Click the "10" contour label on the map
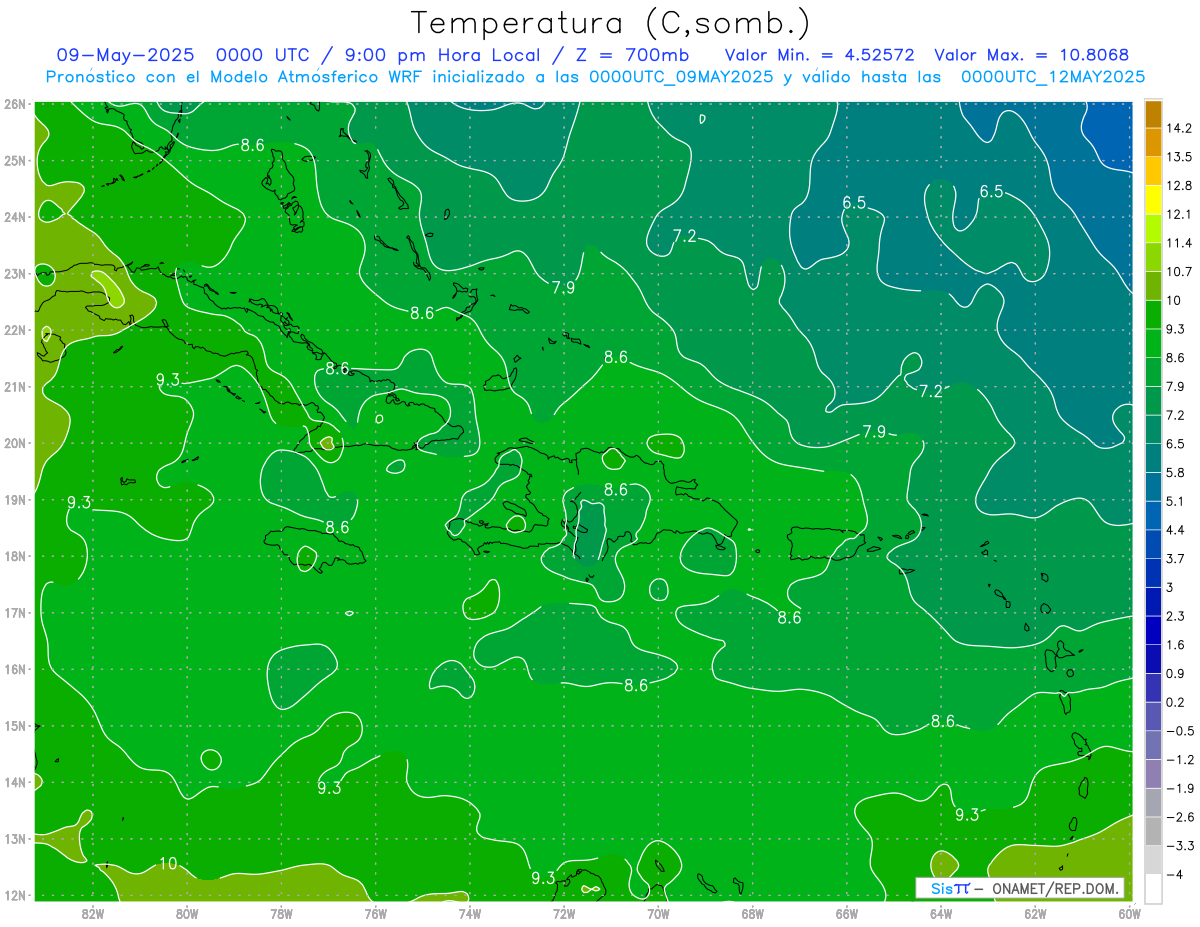The height and width of the screenshot is (927, 1200). 168,863
